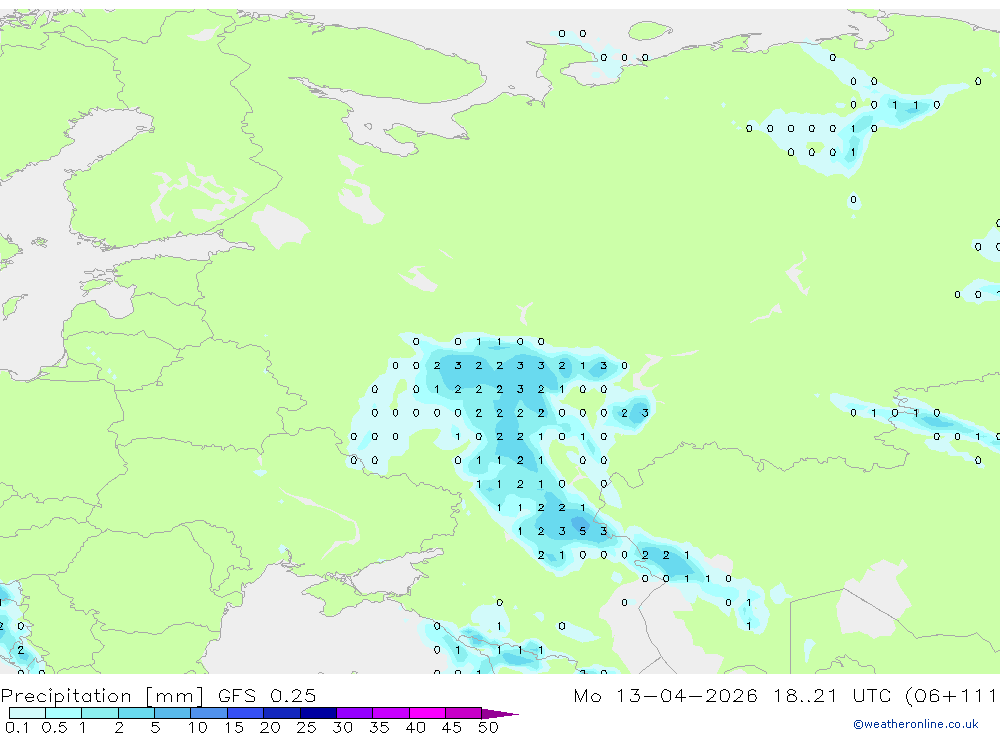Pick the 25–30 mm navy legend swatch
1000x733 pixels.
[318, 713]
